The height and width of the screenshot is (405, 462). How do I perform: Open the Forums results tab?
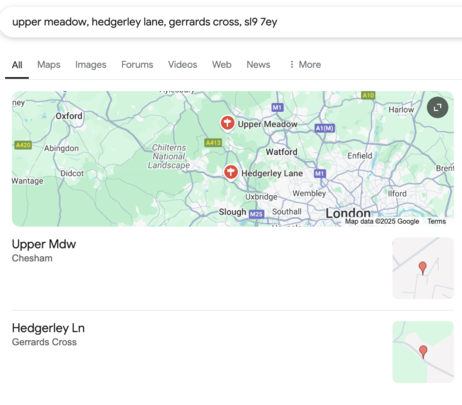[x=137, y=65]
